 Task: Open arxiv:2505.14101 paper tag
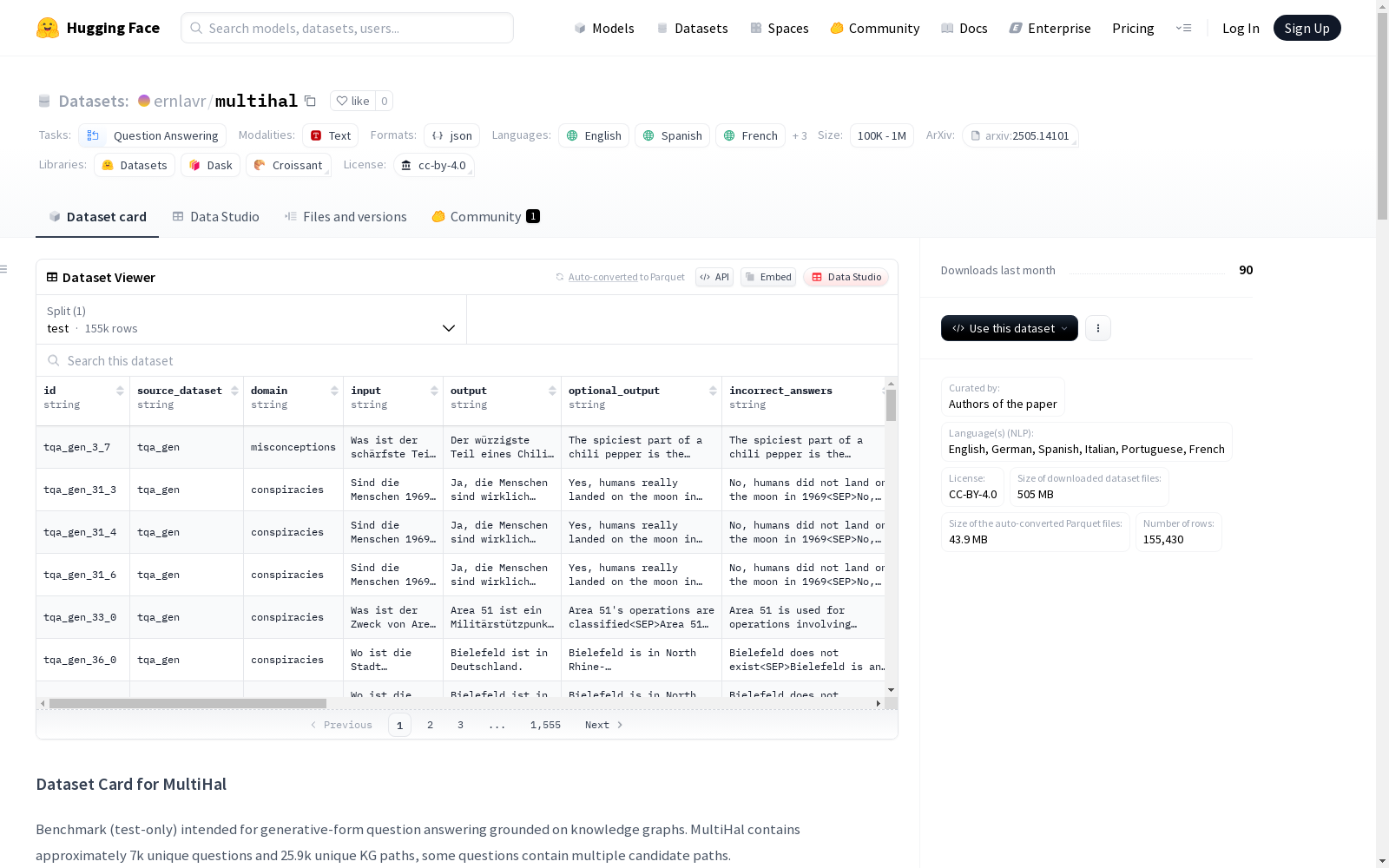(1020, 135)
